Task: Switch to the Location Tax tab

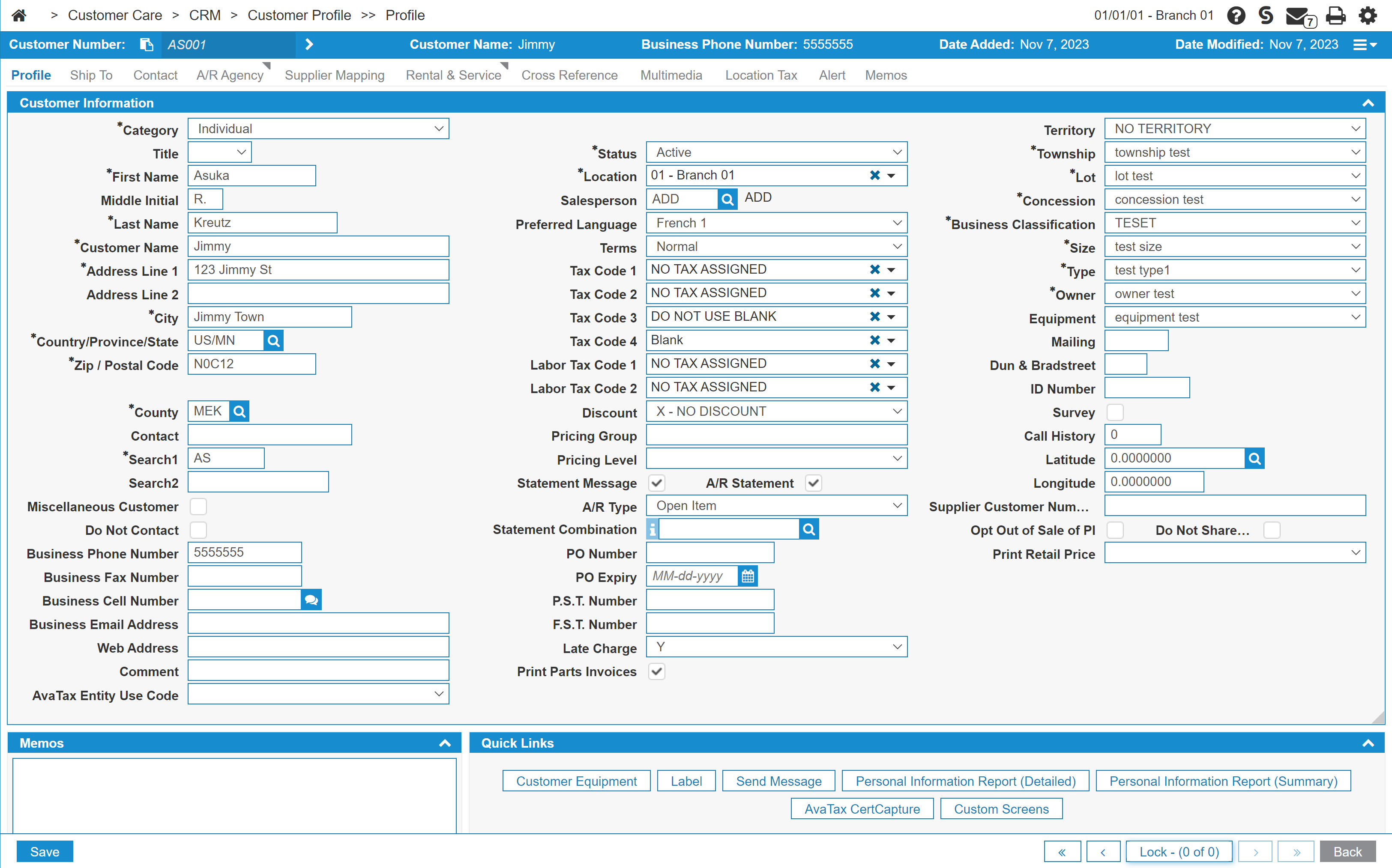Action: pos(761,75)
